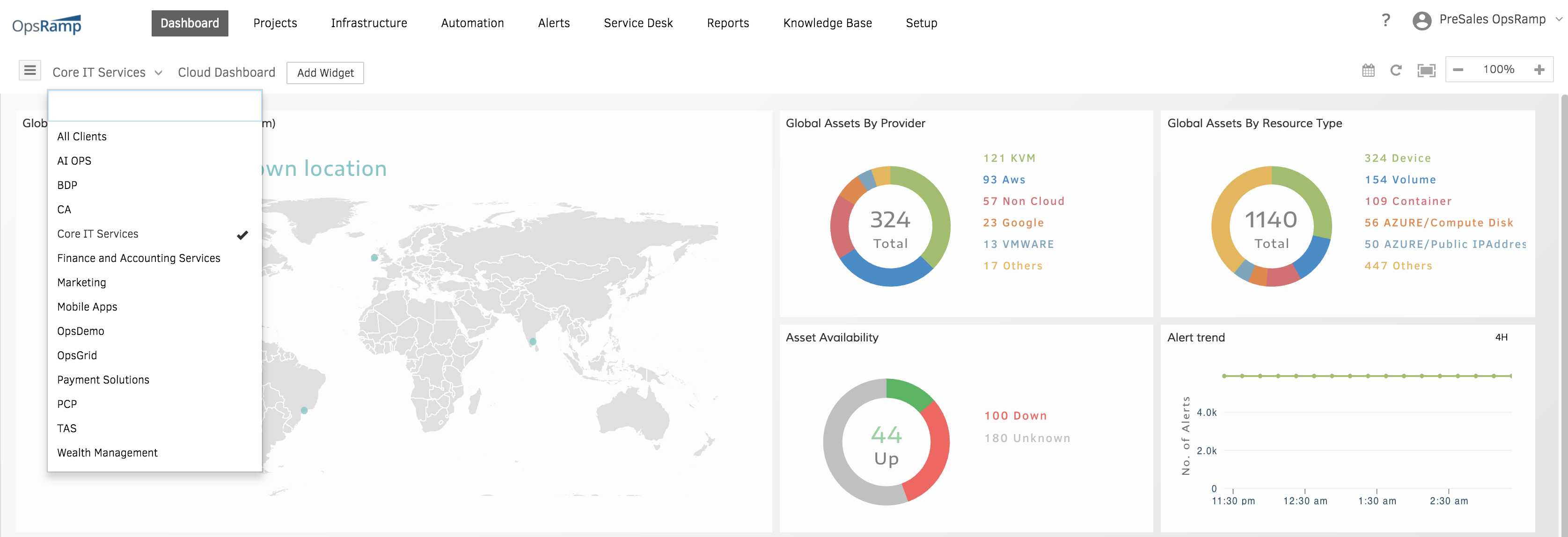Open the help question mark icon
The width and height of the screenshot is (1568, 537).
[1385, 21]
